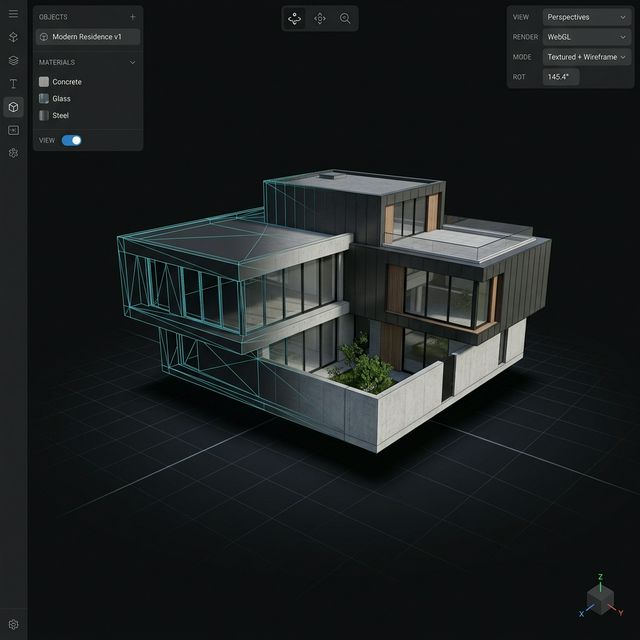The image size is (640, 640).
Task: Open the layers stack sidebar icon
Action: (13, 60)
